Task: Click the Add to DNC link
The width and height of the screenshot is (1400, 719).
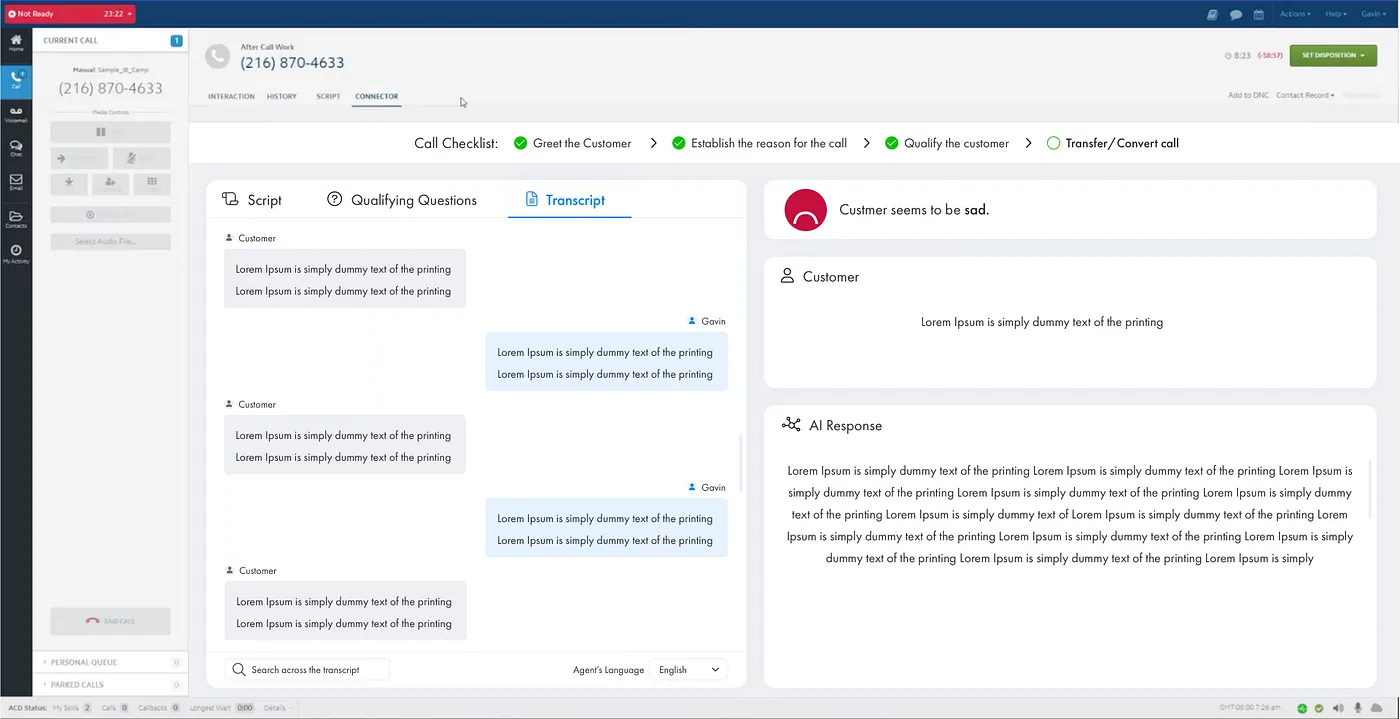Action: pyautogui.click(x=1248, y=95)
